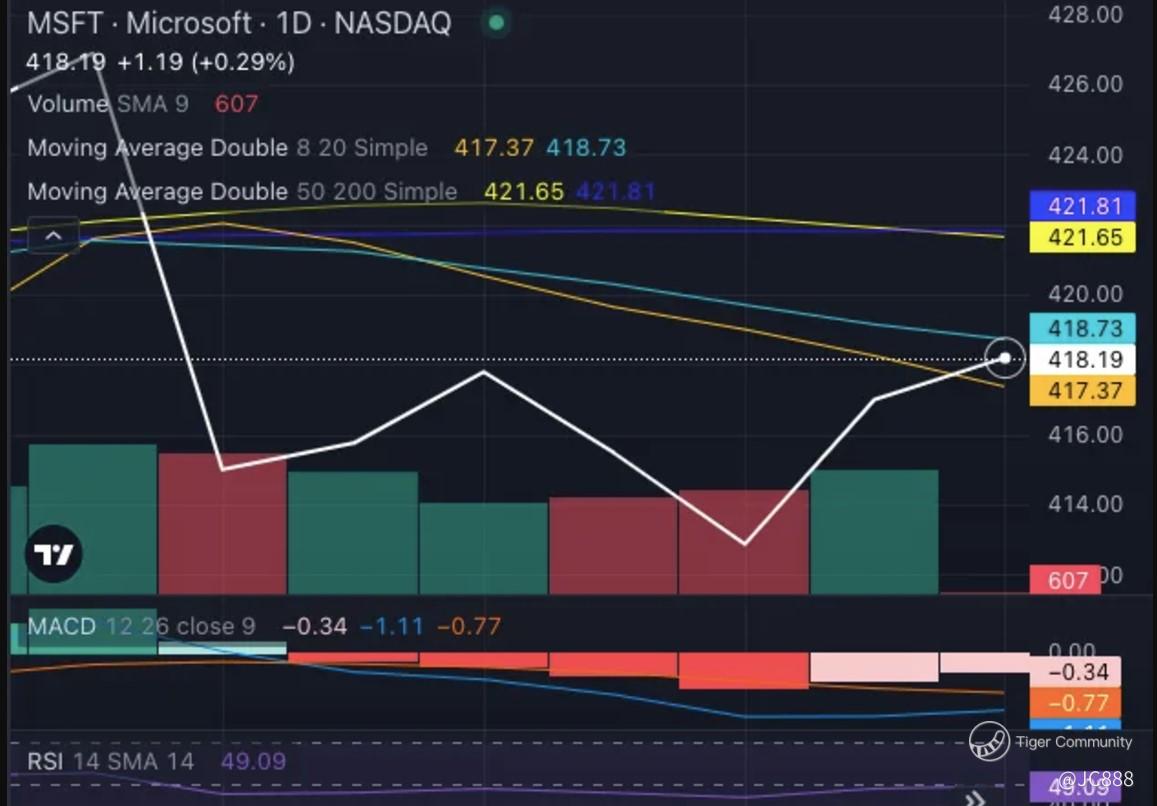Click the largest red MACD histogram bar
This screenshot has height=806, width=1157.
click(744, 671)
